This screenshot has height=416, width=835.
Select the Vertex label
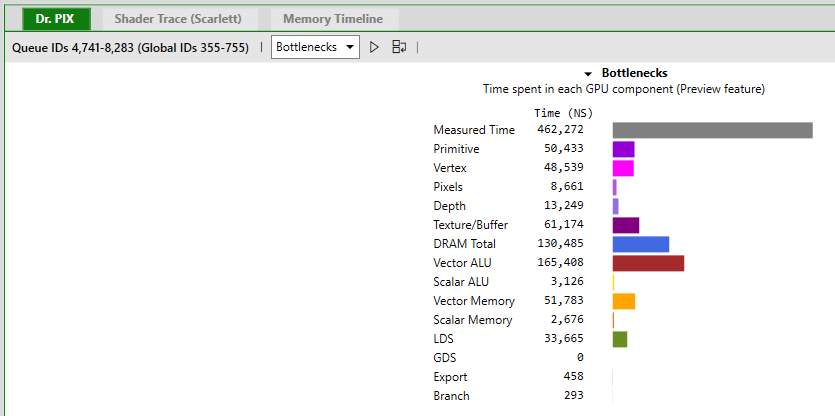(x=450, y=168)
